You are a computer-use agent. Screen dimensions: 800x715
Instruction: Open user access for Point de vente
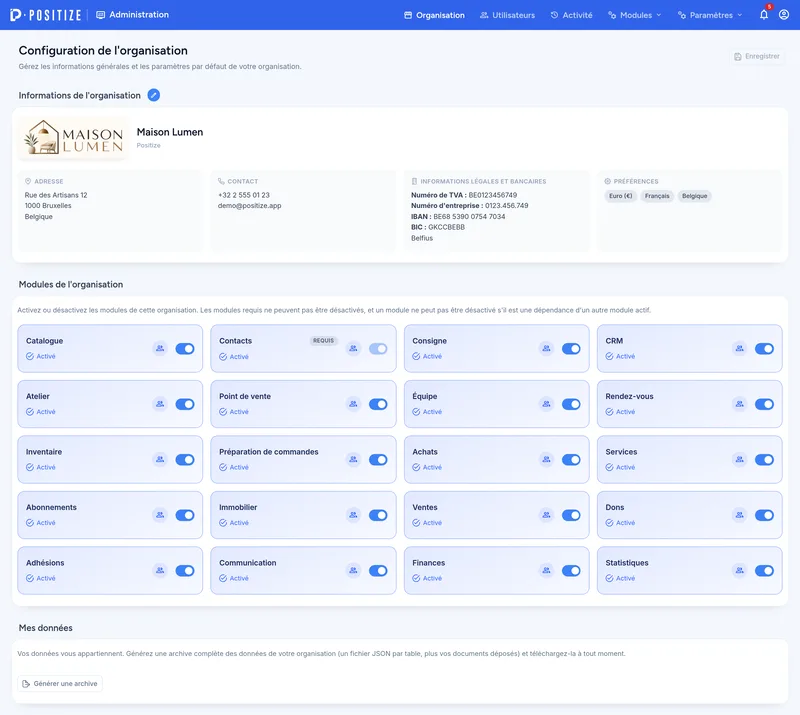[x=353, y=404]
